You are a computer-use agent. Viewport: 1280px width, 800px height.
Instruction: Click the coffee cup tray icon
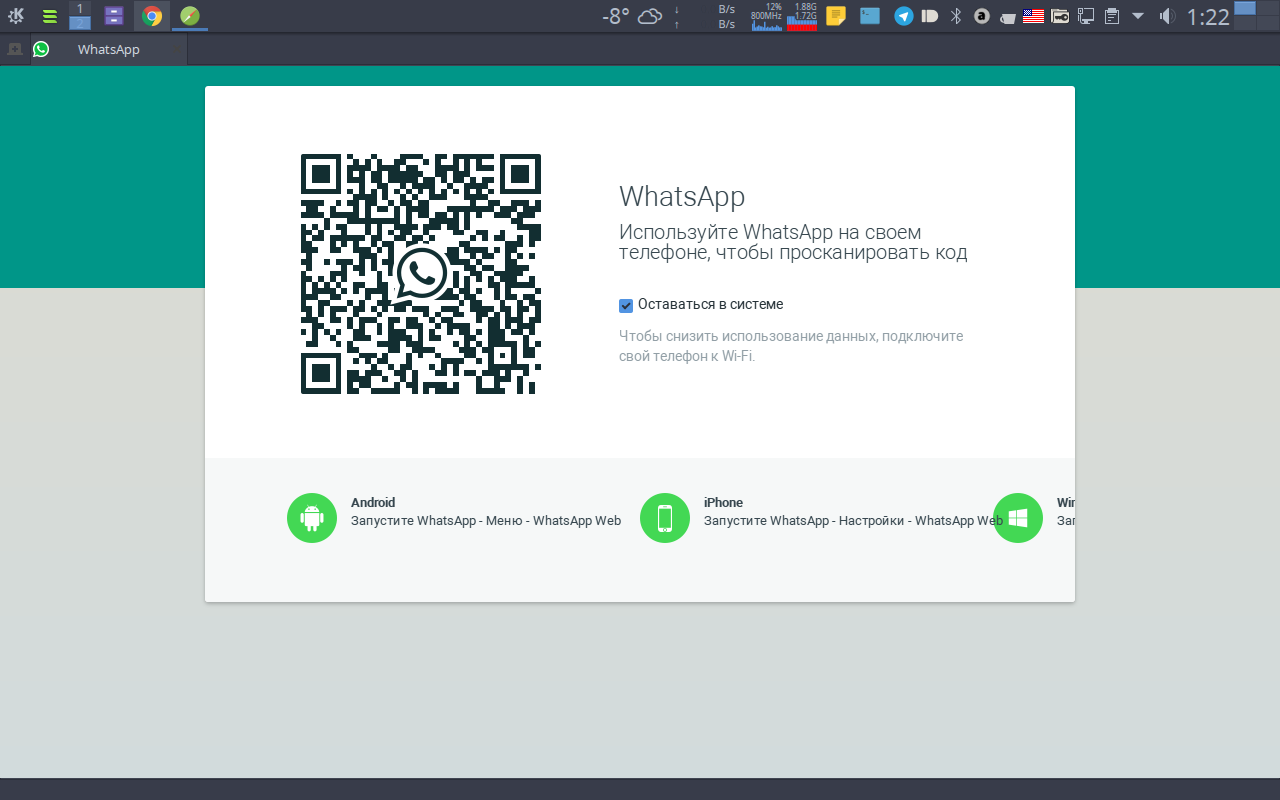point(1008,17)
